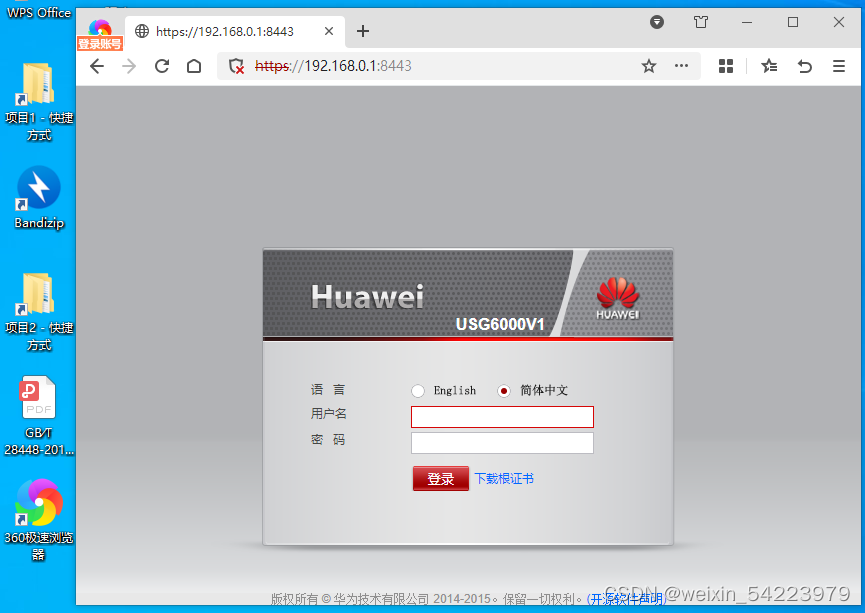Select the 360极速浏览器 desktop icon
The width and height of the screenshot is (865, 613).
click(39, 520)
